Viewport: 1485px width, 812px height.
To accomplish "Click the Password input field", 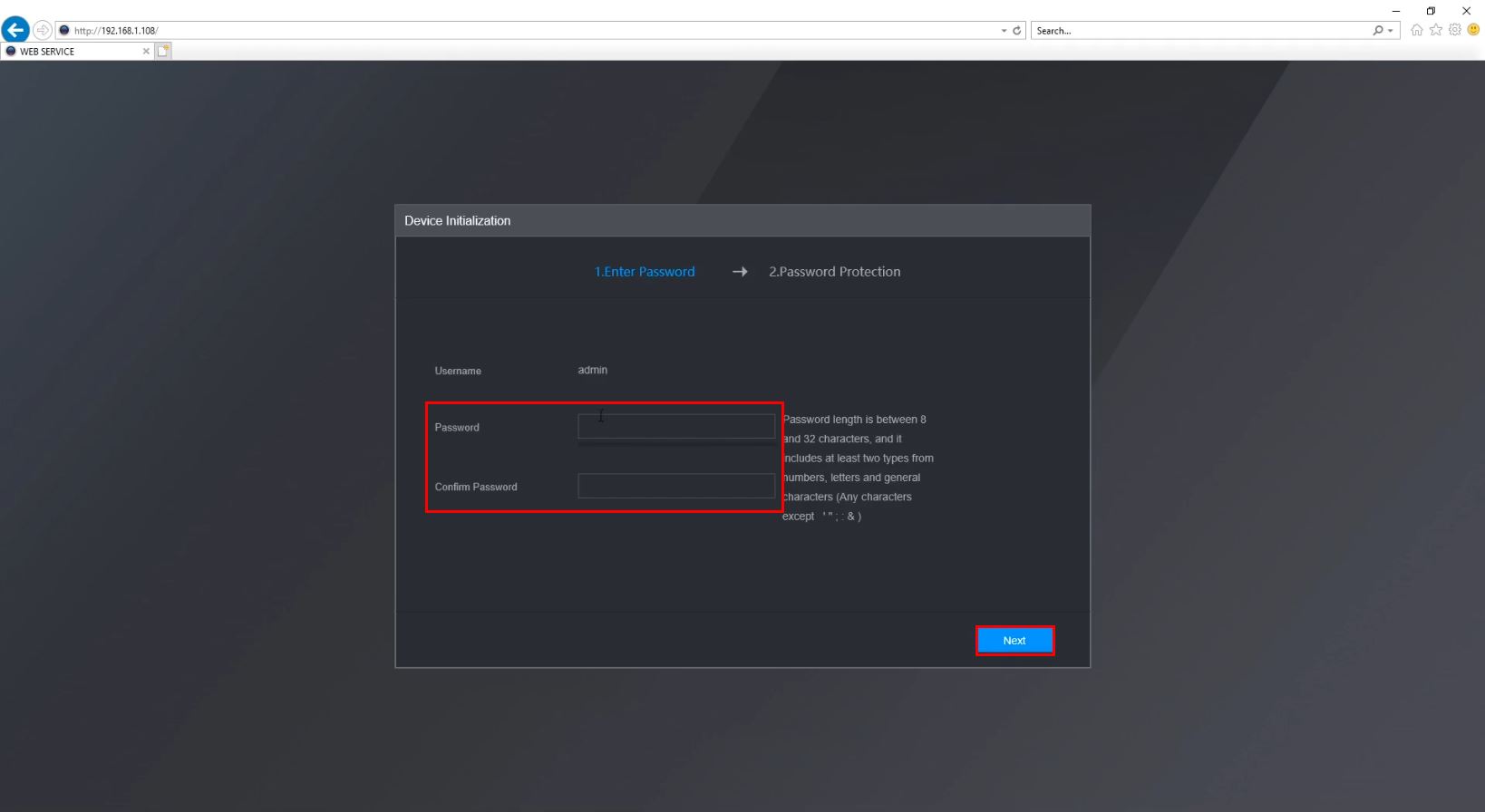I will click(x=676, y=426).
